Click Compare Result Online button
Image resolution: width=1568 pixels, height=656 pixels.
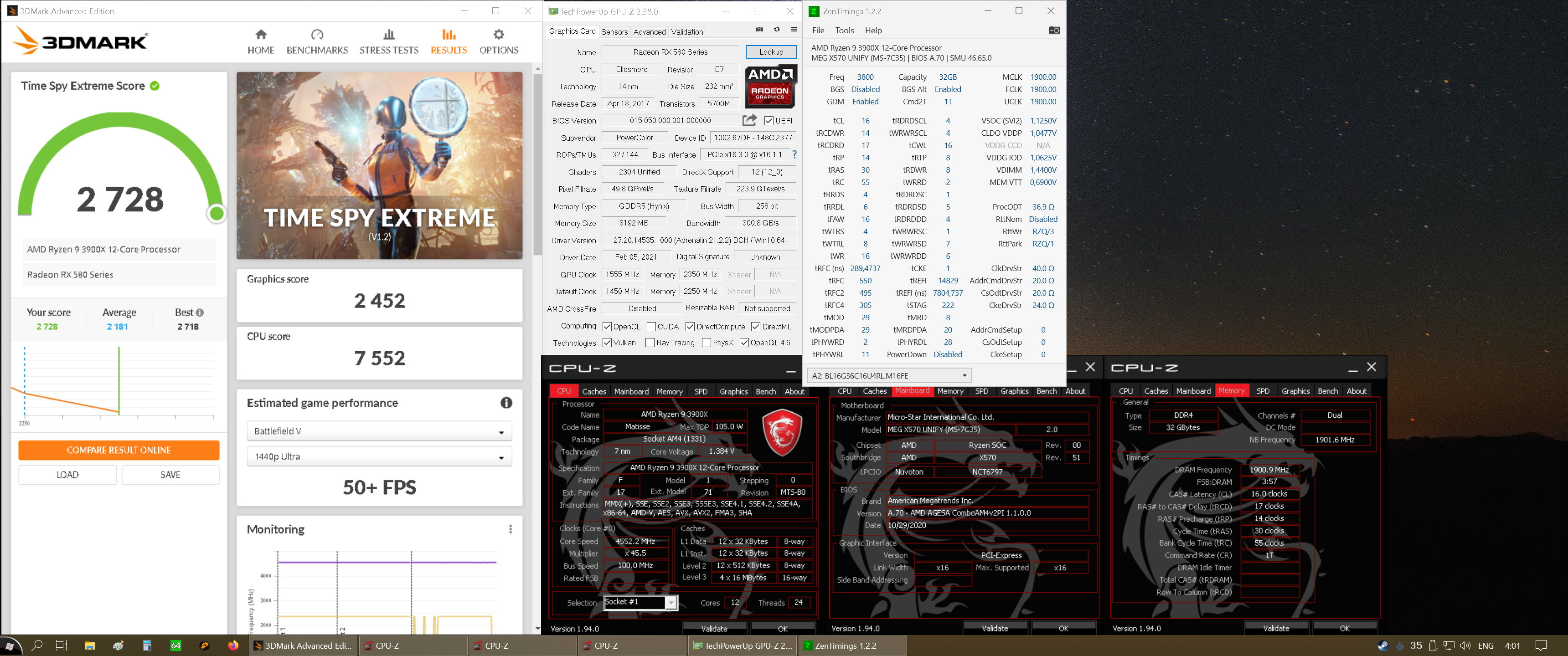click(x=119, y=450)
